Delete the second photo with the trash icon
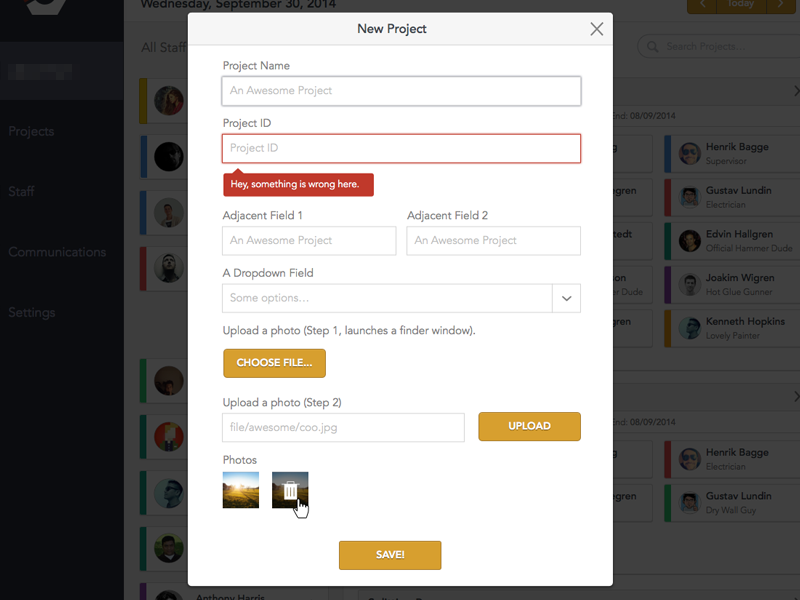Image resolution: width=800 pixels, height=600 pixels. pyautogui.click(x=290, y=490)
